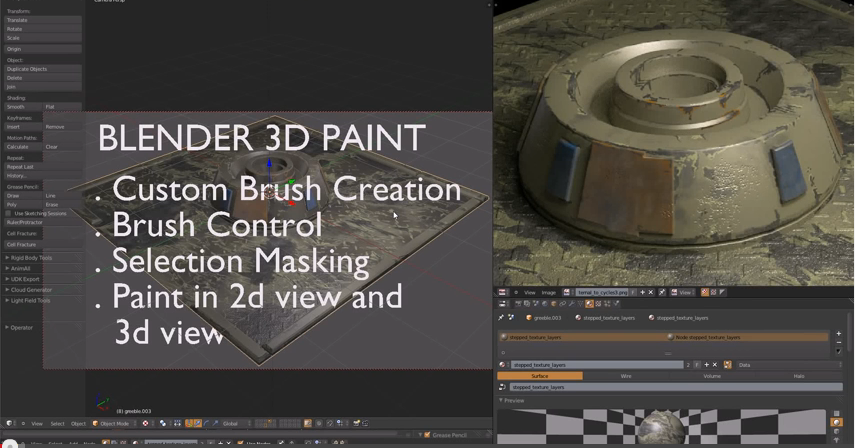Click the Repeat Last button

(43, 167)
